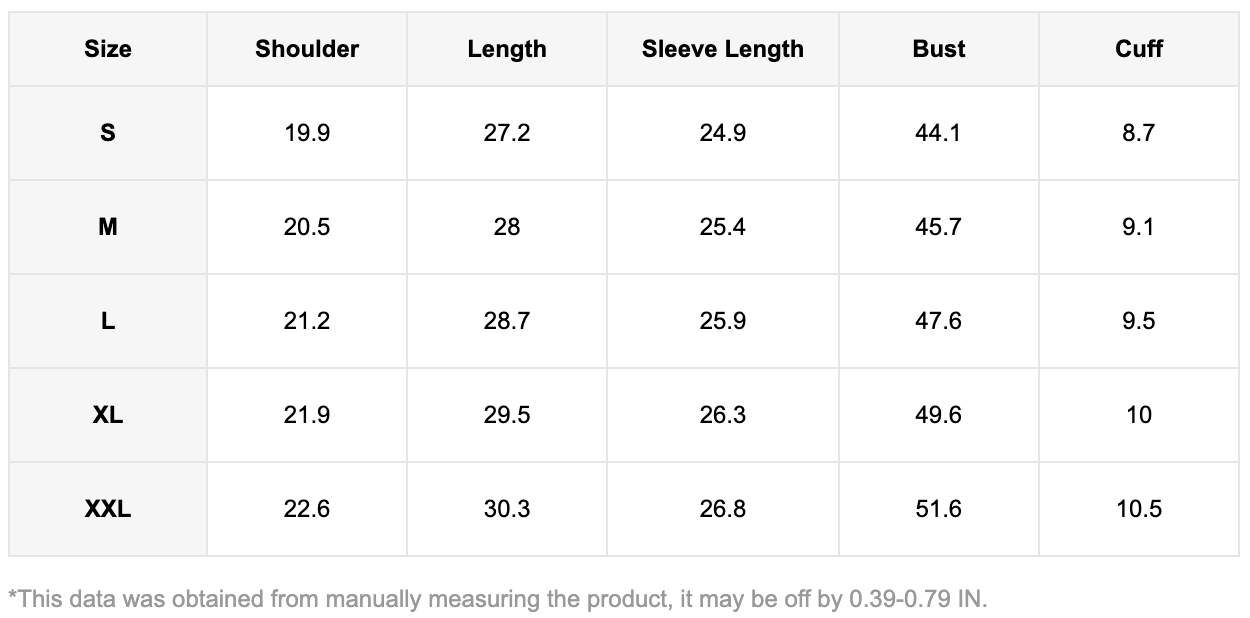Select the Bust column header
The width and height of the screenshot is (1250, 618).
(x=938, y=49)
